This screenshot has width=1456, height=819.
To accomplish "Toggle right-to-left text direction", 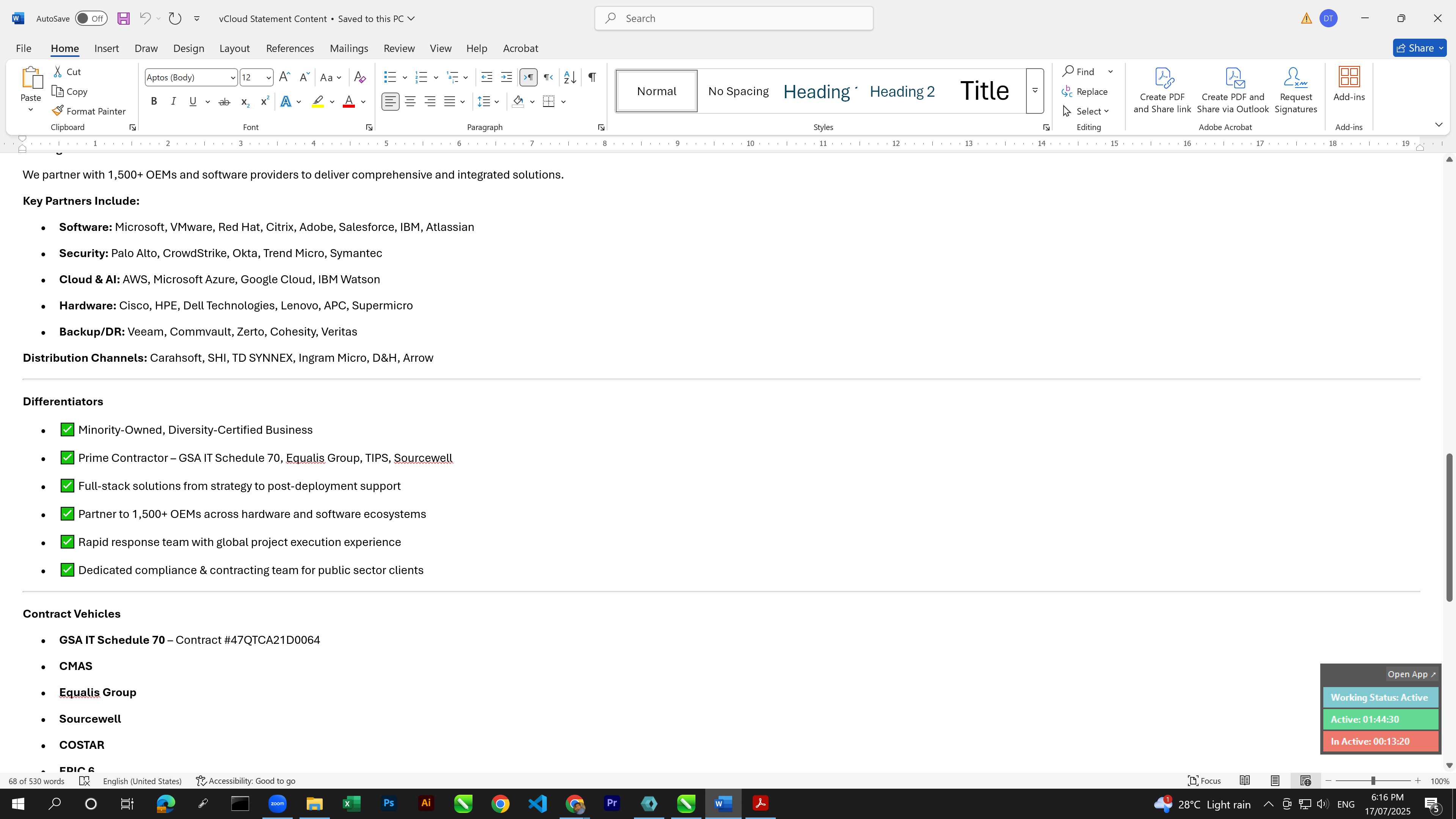I will tap(548, 77).
